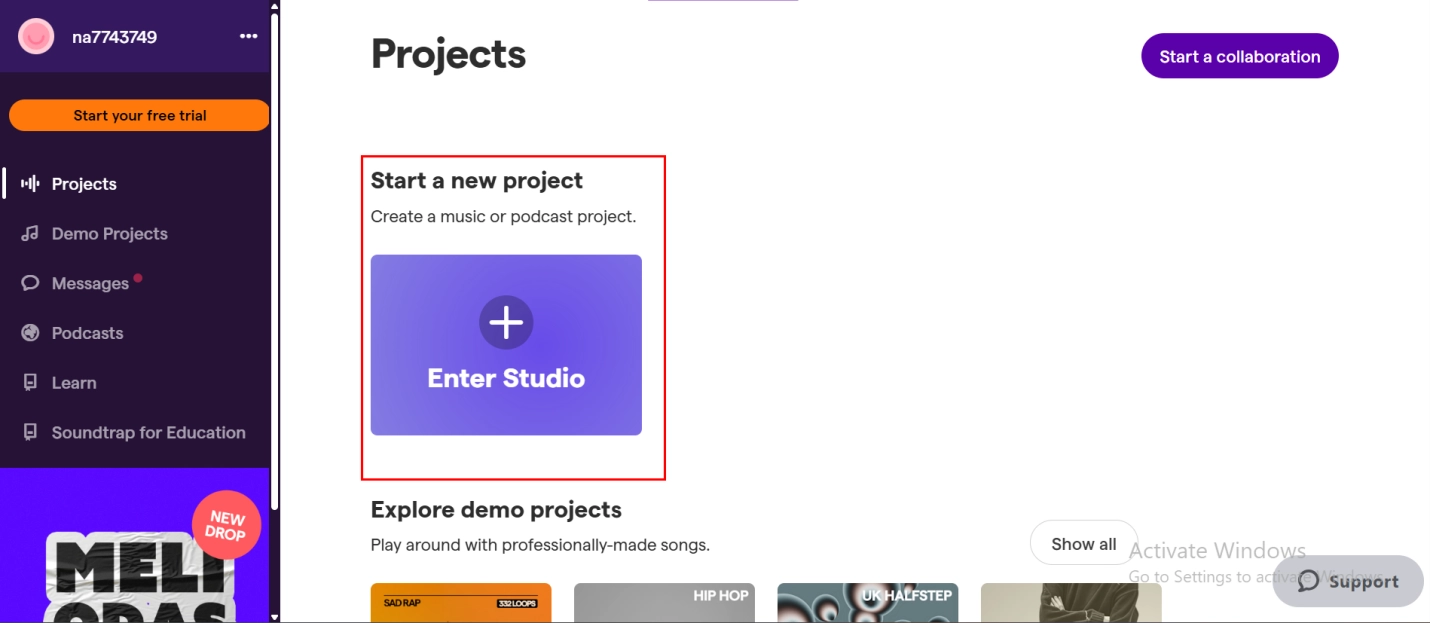Click the Soundtrap for Education icon
Viewport: 1430px width, 623px height.
pos(31,433)
